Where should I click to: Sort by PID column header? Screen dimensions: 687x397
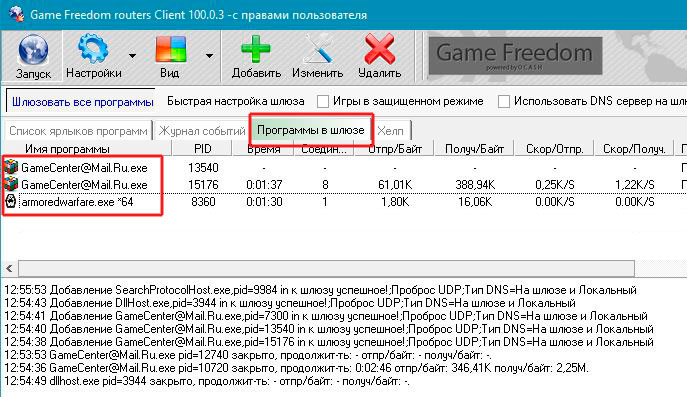click(202, 149)
